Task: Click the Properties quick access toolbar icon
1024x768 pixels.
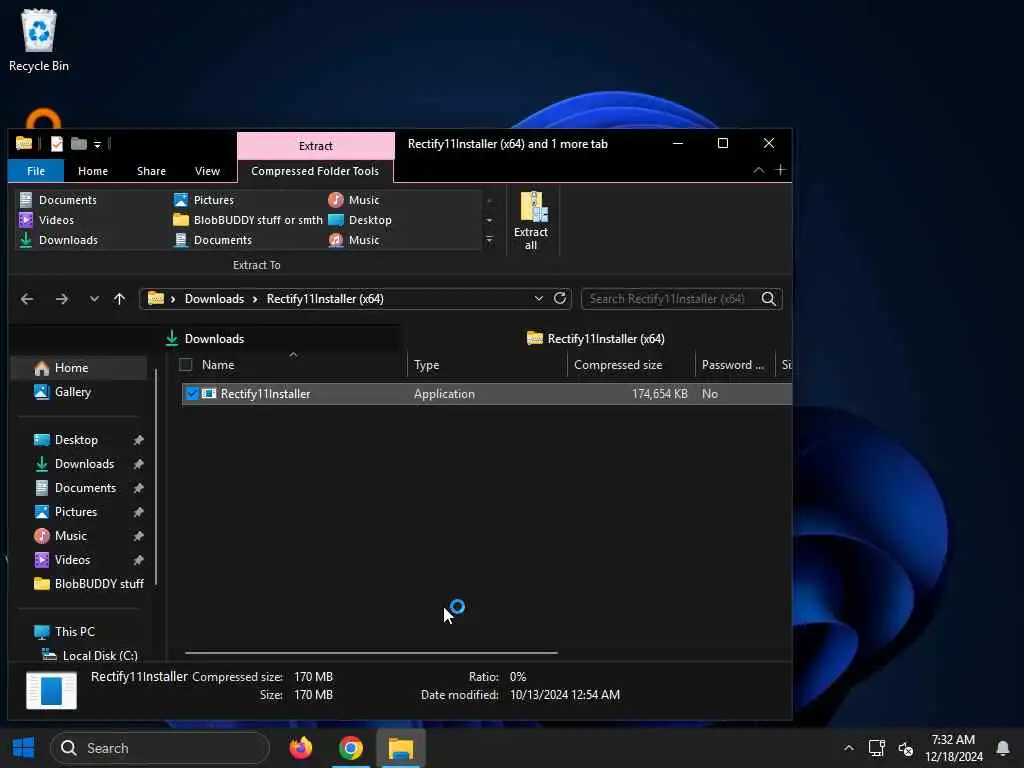Action: 57,144
